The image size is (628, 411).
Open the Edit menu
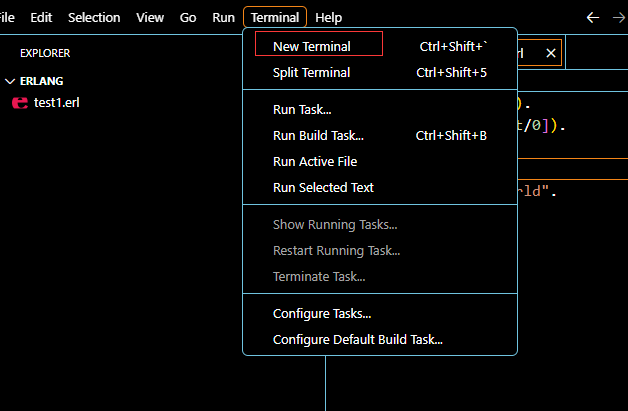[x=41, y=18]
